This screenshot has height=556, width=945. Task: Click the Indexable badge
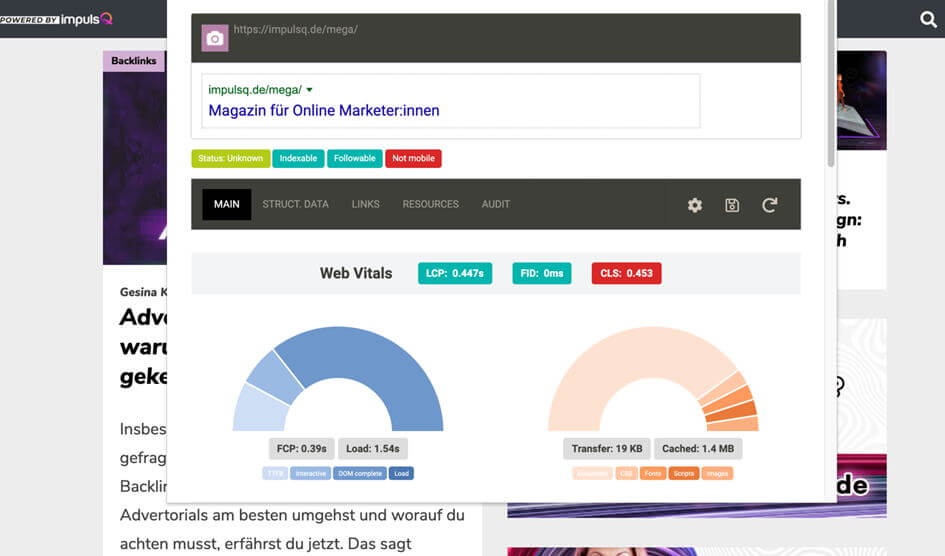click(298, 158)
